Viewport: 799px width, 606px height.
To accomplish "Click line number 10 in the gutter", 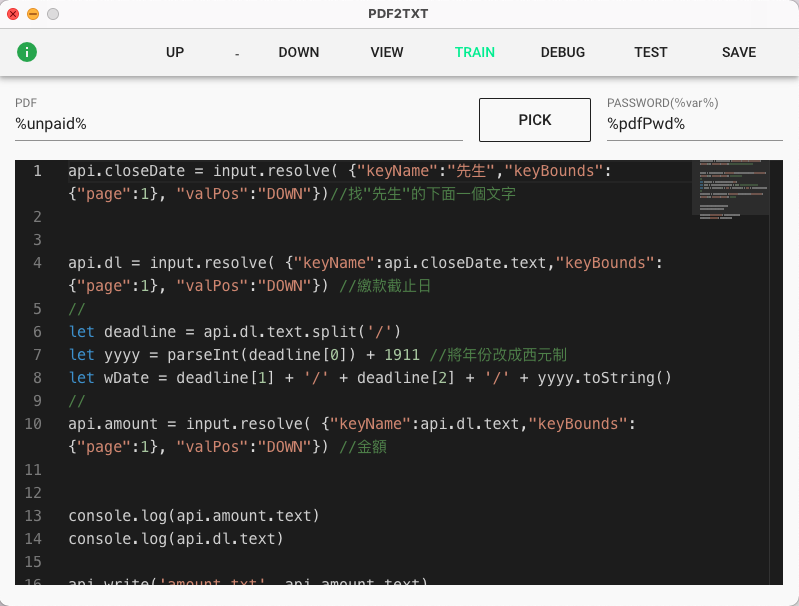I will pos(37,424).
